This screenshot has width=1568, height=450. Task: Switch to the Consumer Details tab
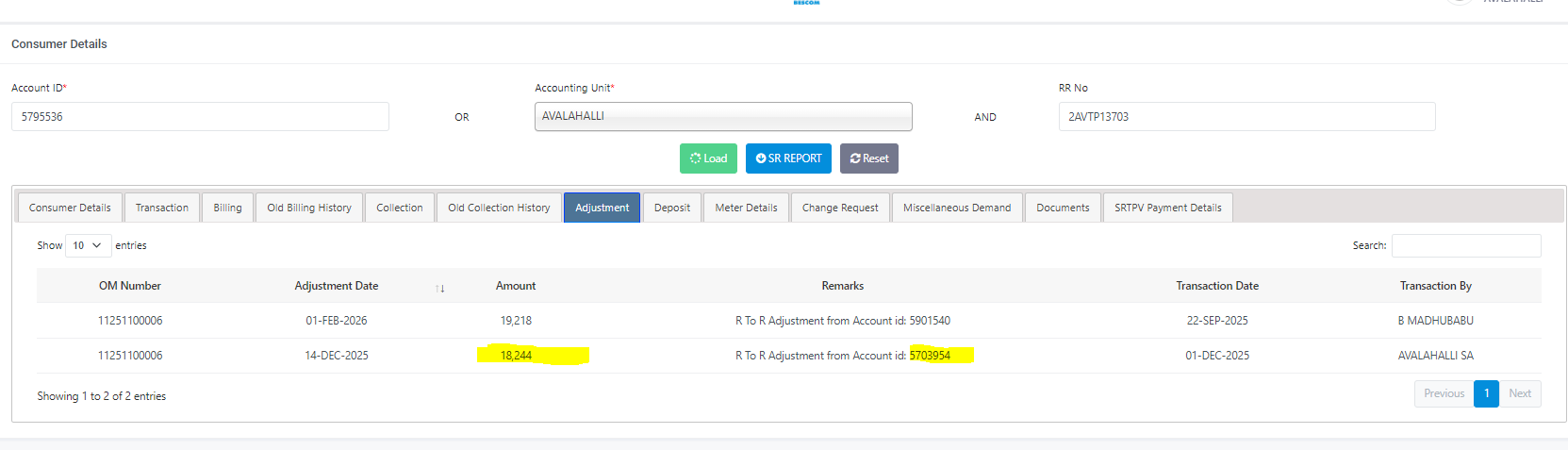coord(70,208)
